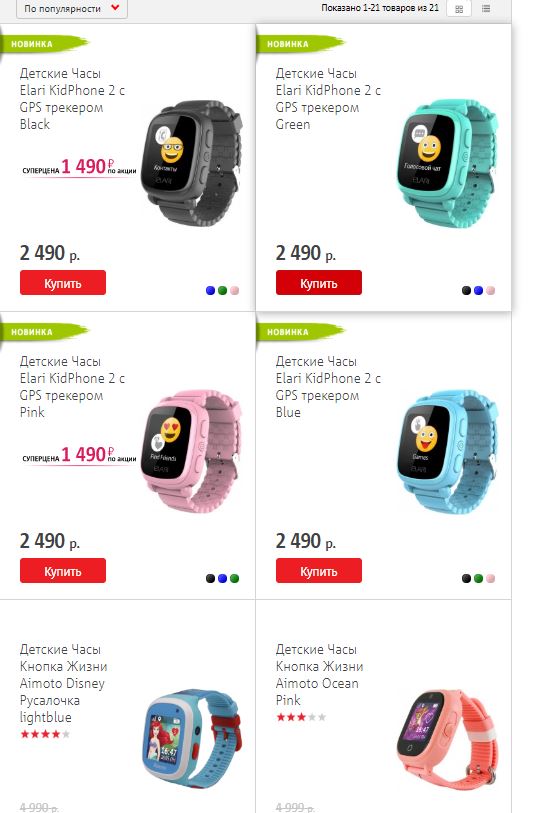This screenshot has width=539, height=813.
Task: Open the pink Elari KidPhone 2 watch image
Action: click(x=192, y=451)
